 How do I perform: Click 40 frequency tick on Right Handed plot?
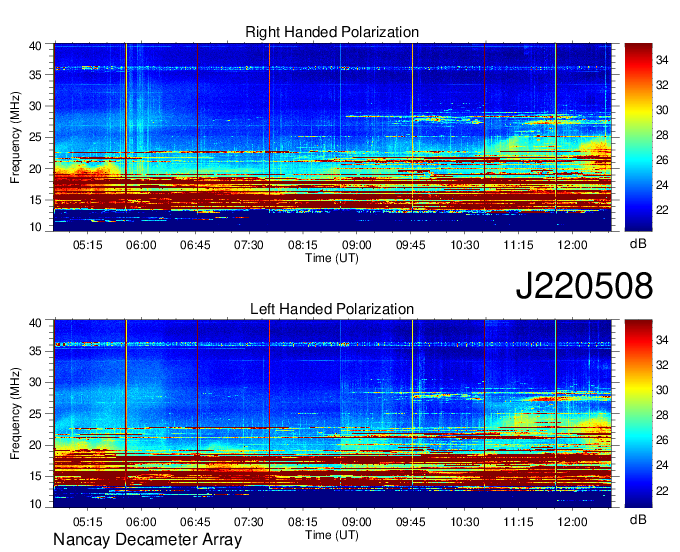35,46
